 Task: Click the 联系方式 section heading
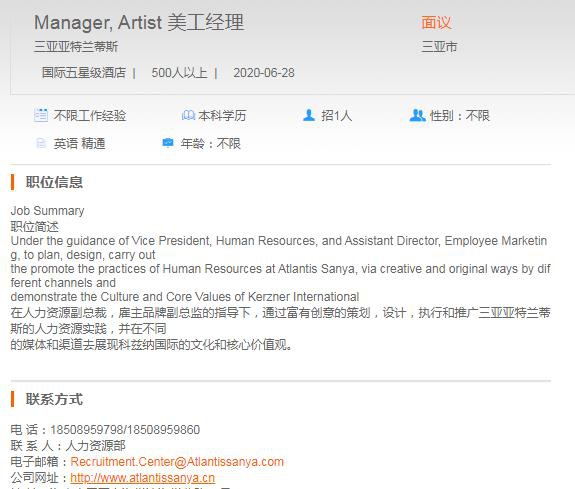pos(54,399)
